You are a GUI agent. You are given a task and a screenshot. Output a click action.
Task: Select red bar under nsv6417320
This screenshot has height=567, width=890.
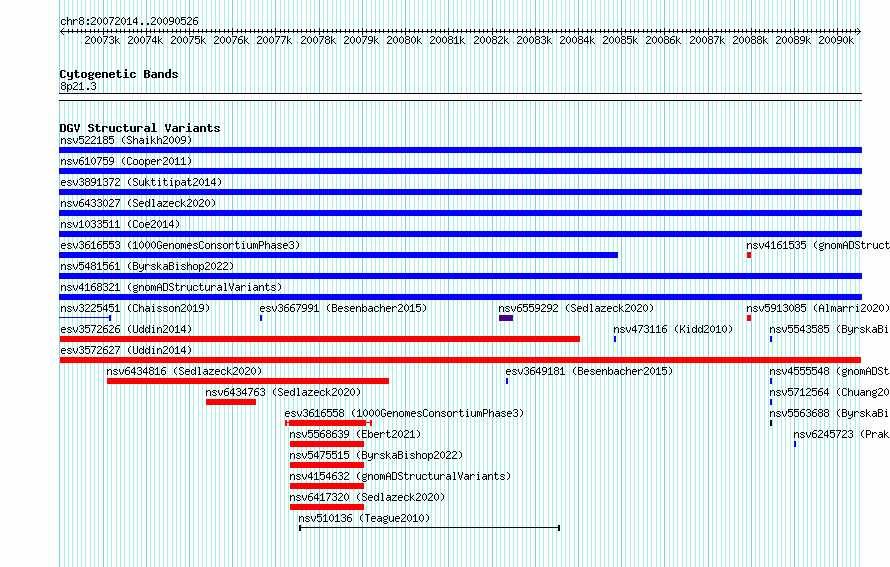tap(327, 507)
